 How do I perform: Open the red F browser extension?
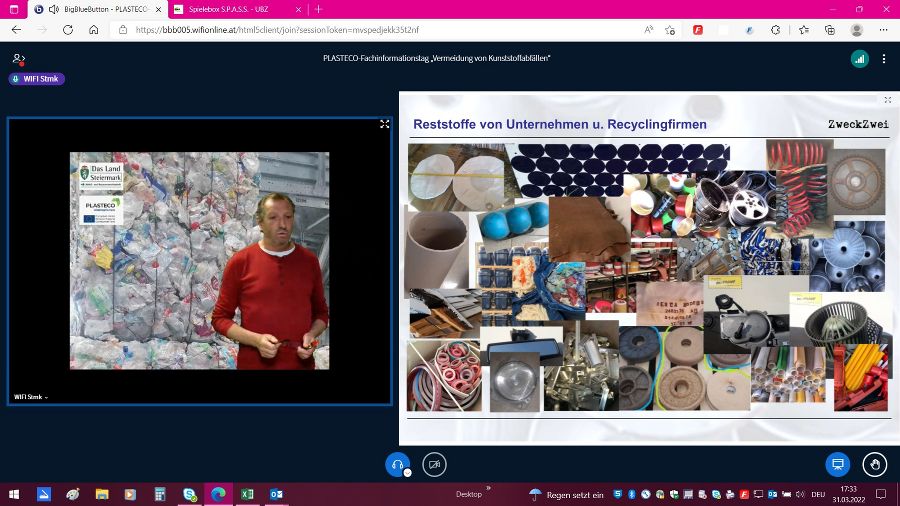[x=698, y=30]
